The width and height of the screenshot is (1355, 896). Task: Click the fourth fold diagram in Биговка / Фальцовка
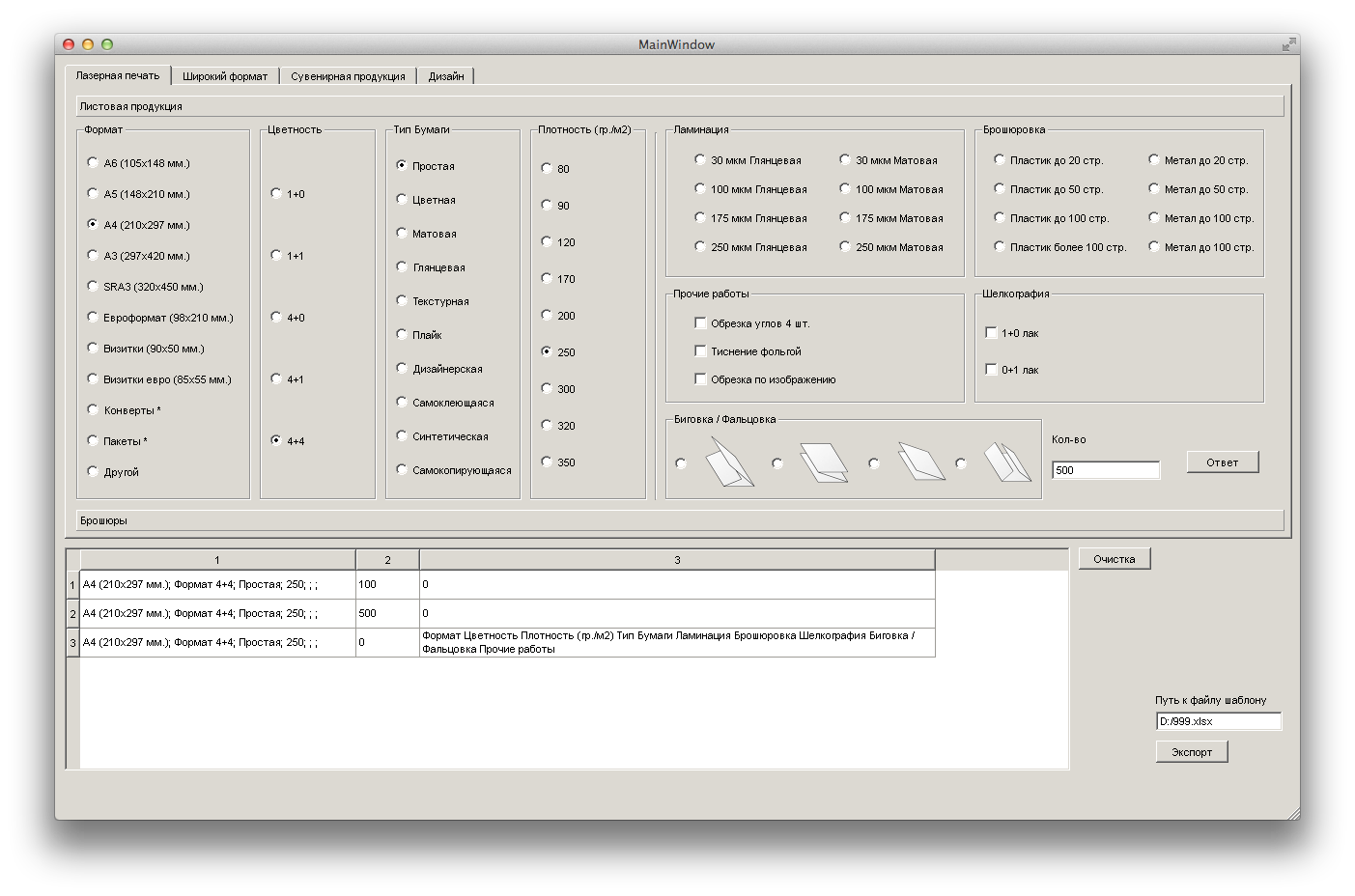[1007, 462]
